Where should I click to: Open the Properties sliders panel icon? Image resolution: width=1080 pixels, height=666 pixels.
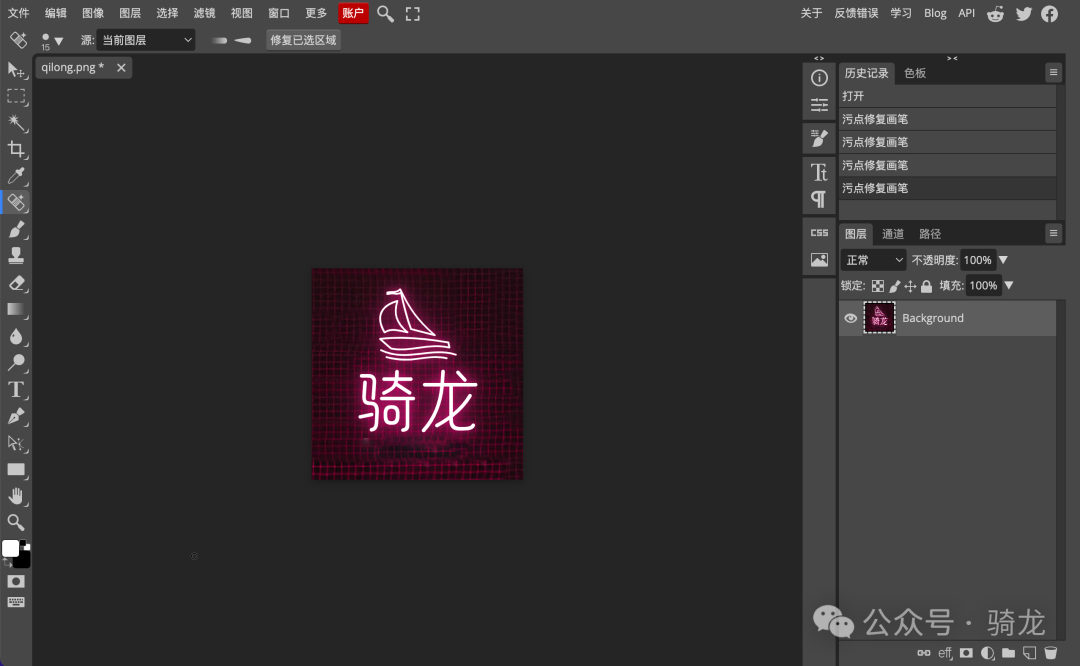pos(819,105)
